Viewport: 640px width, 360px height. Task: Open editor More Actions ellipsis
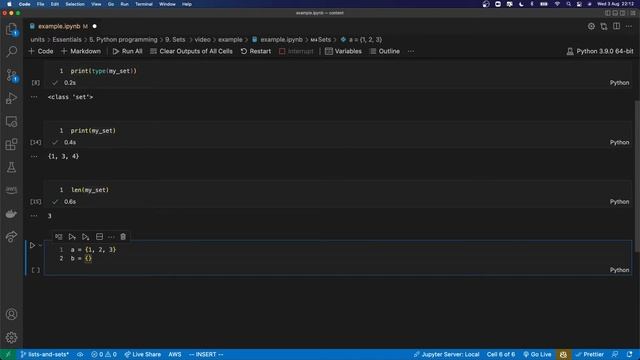(x=629, y=27)
